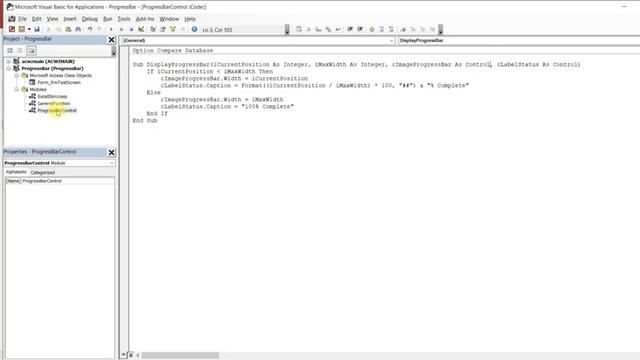Click the Outdent icon
This screenshot has width=640, height=360.
pos(360,29)
